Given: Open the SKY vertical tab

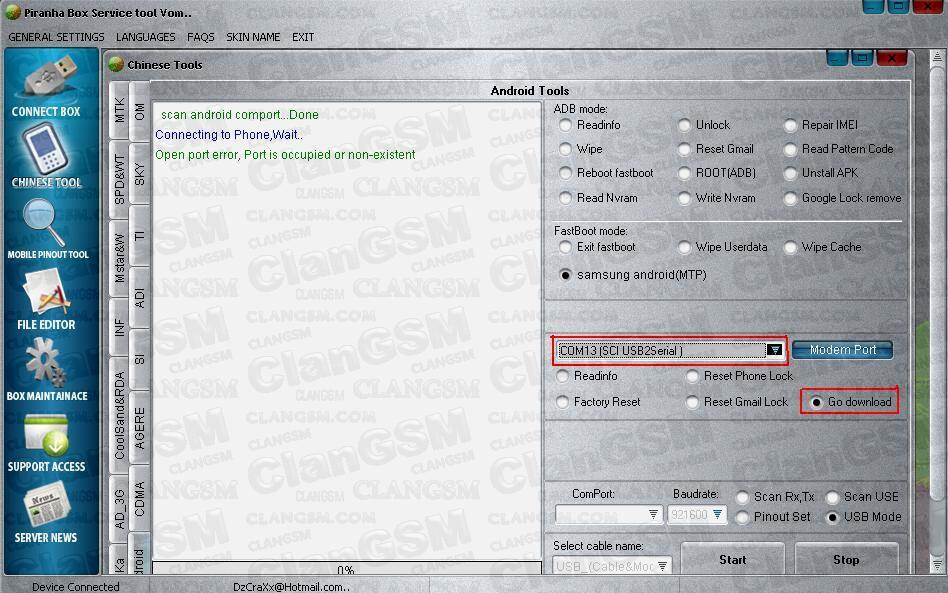Looking at the screenshot, I should point(140,174).
